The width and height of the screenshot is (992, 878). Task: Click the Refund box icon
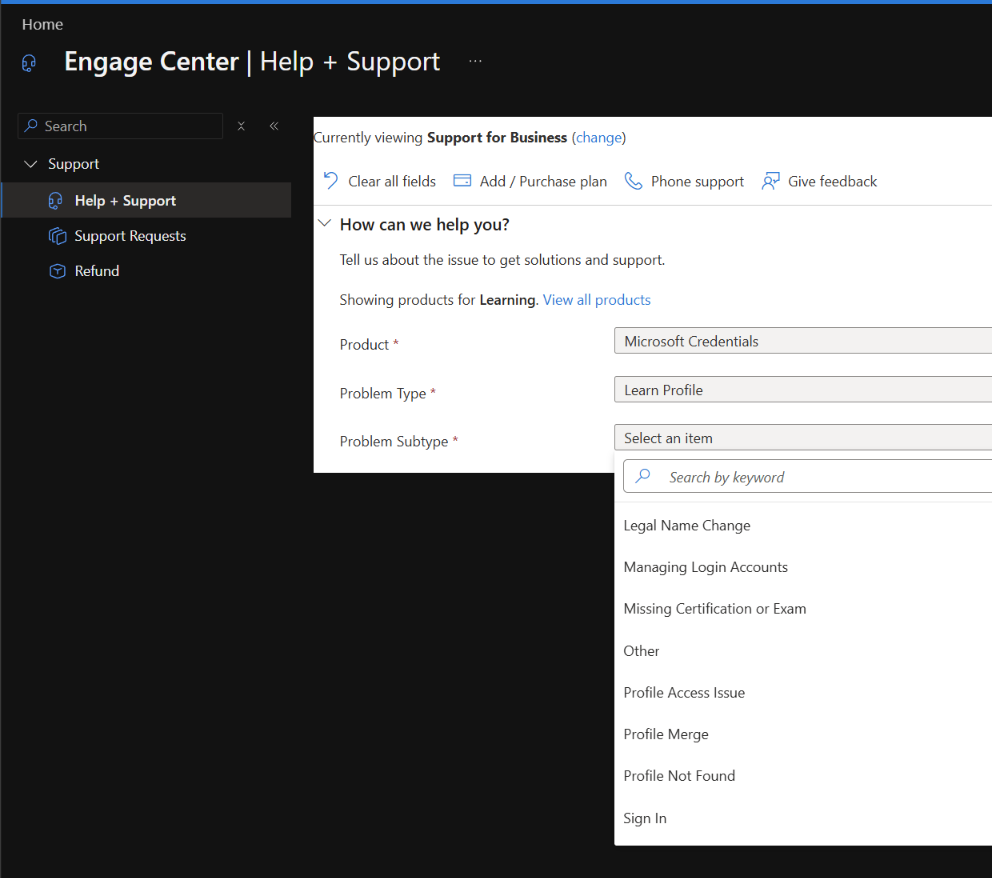57,271
